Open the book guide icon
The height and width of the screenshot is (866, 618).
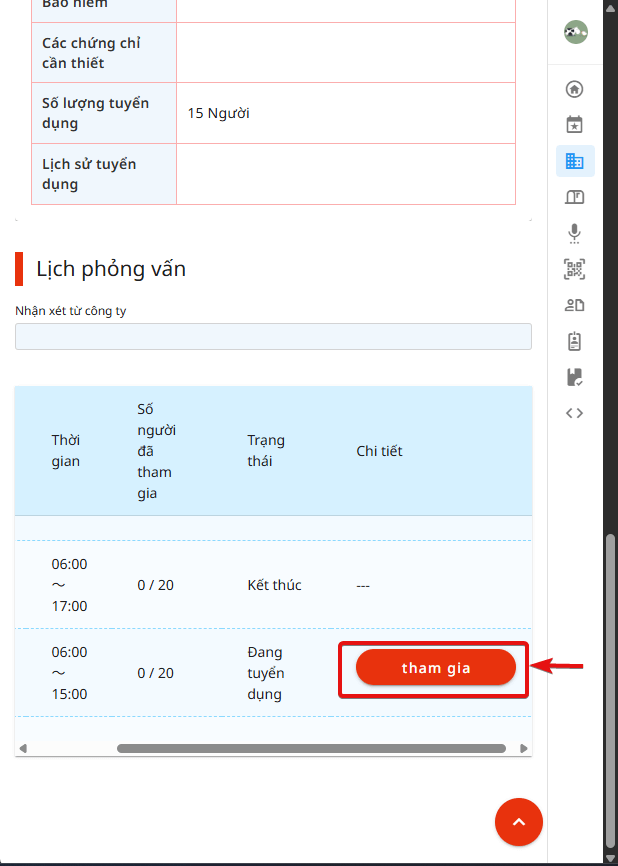point(574,197)
